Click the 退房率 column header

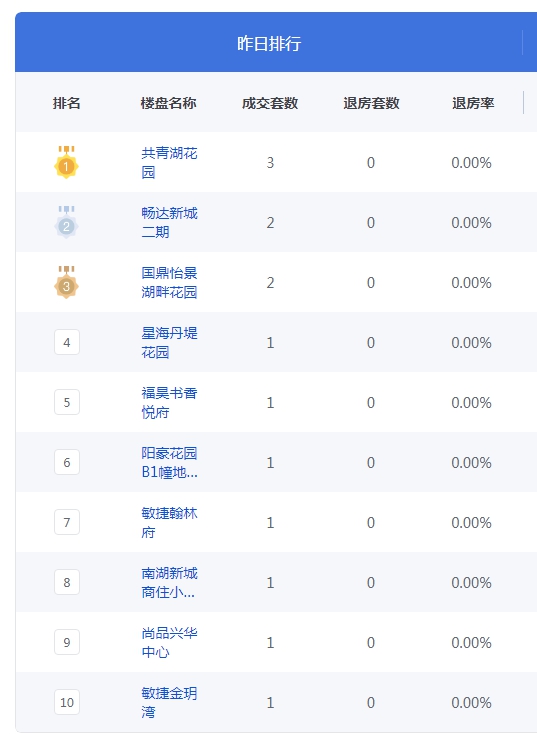pyautogui.click(x=473, y=103)
